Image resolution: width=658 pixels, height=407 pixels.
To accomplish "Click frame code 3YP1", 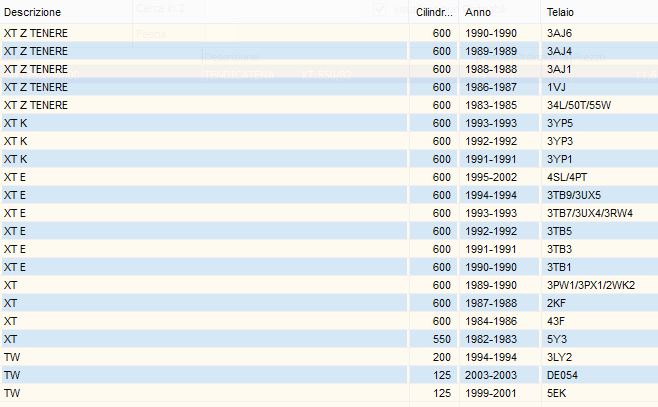I will click(x=559, y=159).
